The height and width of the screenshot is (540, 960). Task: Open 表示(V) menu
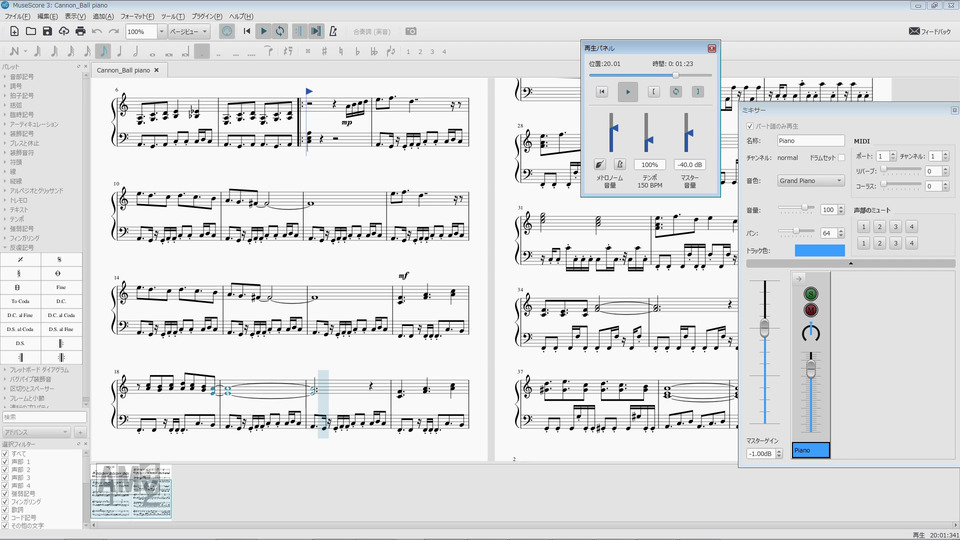(x=75, y=17)
